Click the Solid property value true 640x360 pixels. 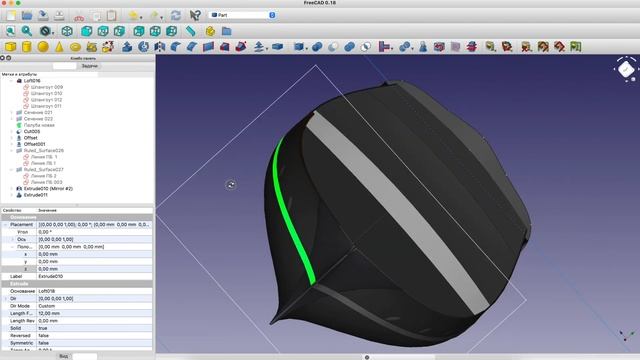(95, 328)
